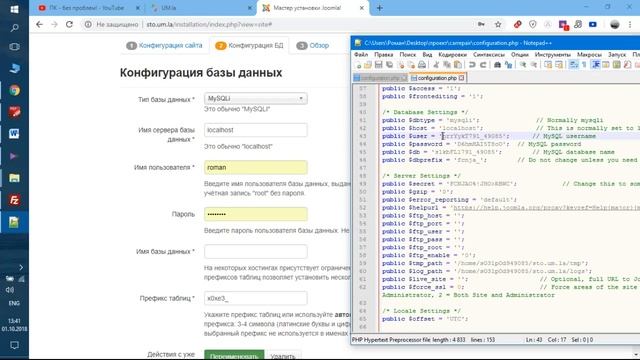Open the Опции menu in Notepad++
This screenshot has width=640, height=360.
(x=519, y=54)
